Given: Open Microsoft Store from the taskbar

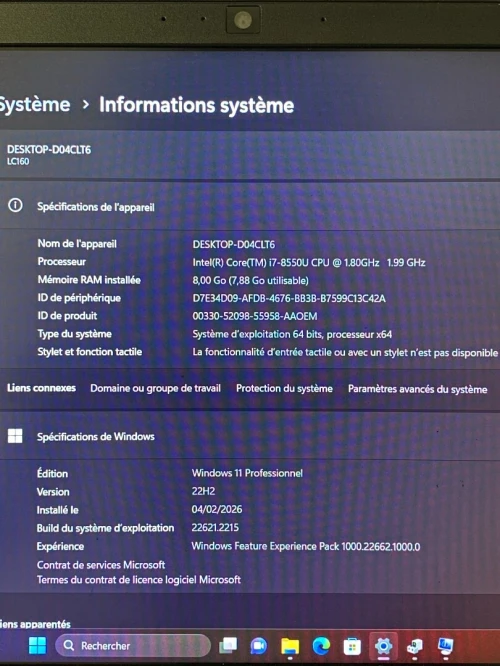Looking at the screenshot, I should (352, 646).
